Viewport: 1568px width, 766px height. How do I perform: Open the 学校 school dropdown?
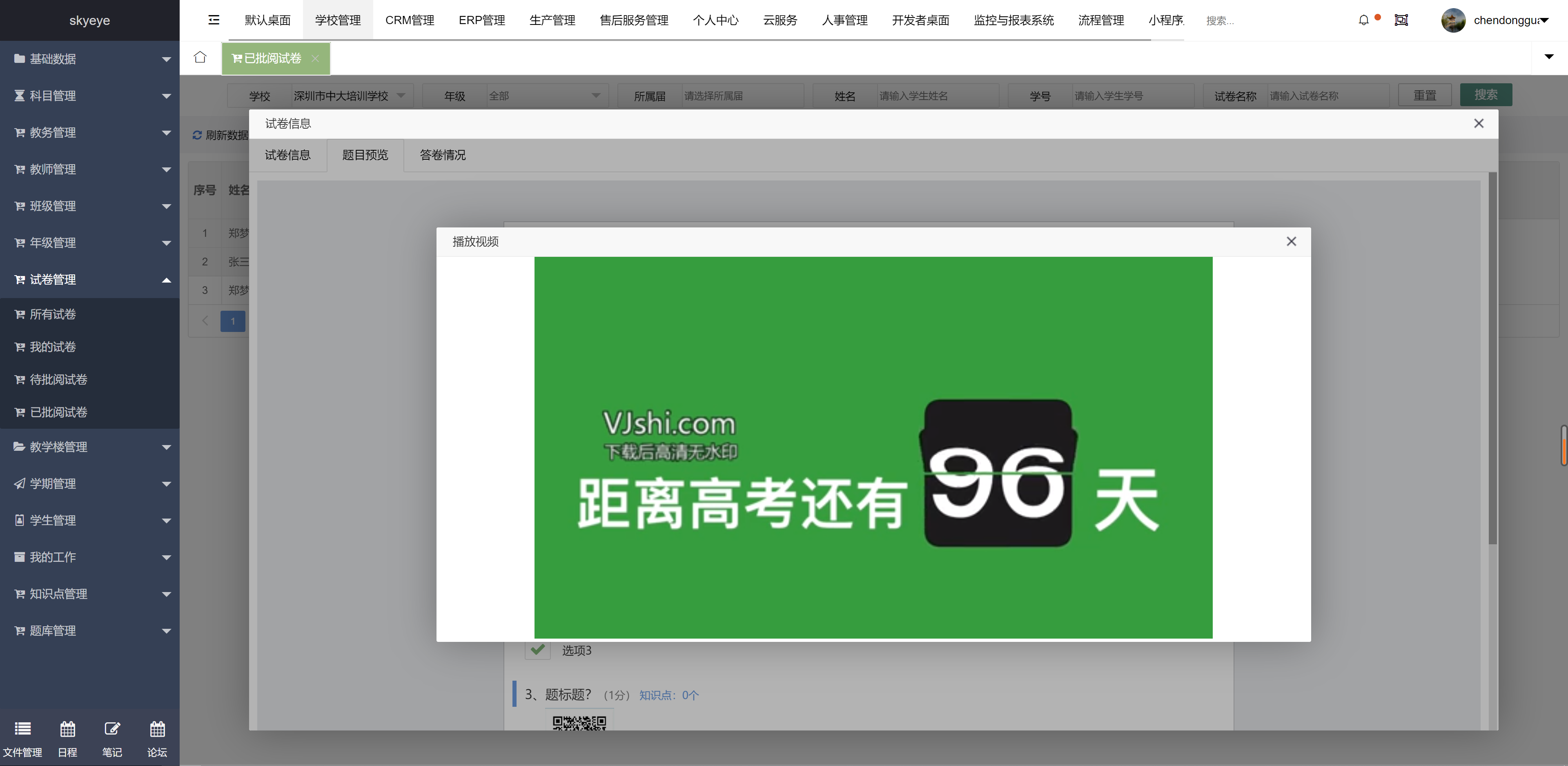click(352, 96)
